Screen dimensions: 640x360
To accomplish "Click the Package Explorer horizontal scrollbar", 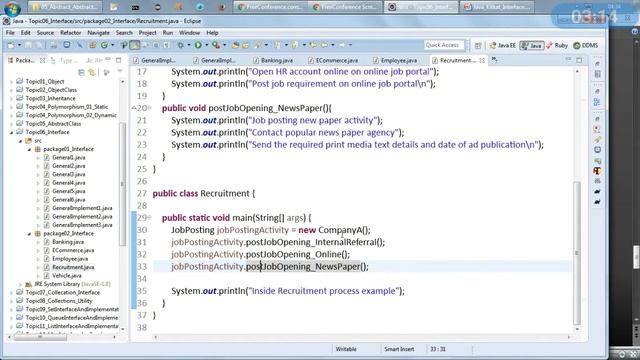I will [40, 337].
